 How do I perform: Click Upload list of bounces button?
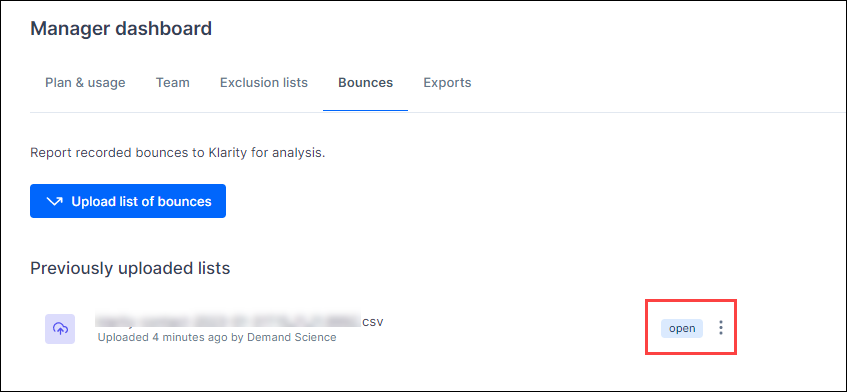point(128,201)
